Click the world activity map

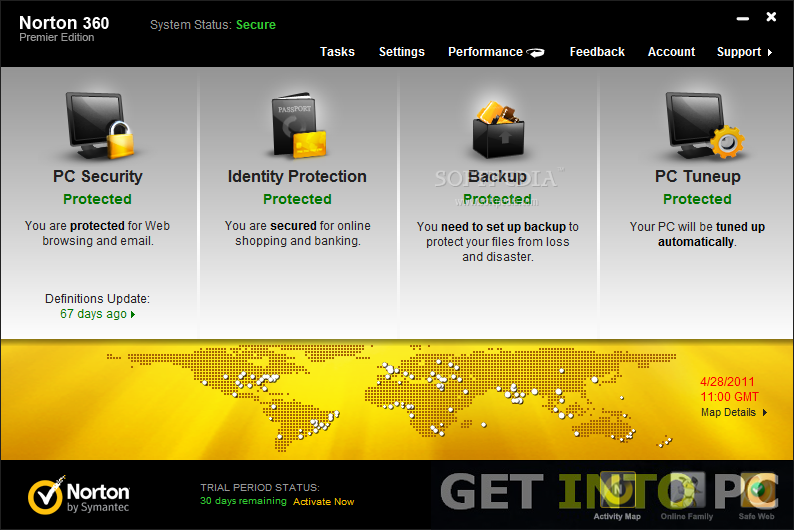pyautogui.click(x=392, y=397)
